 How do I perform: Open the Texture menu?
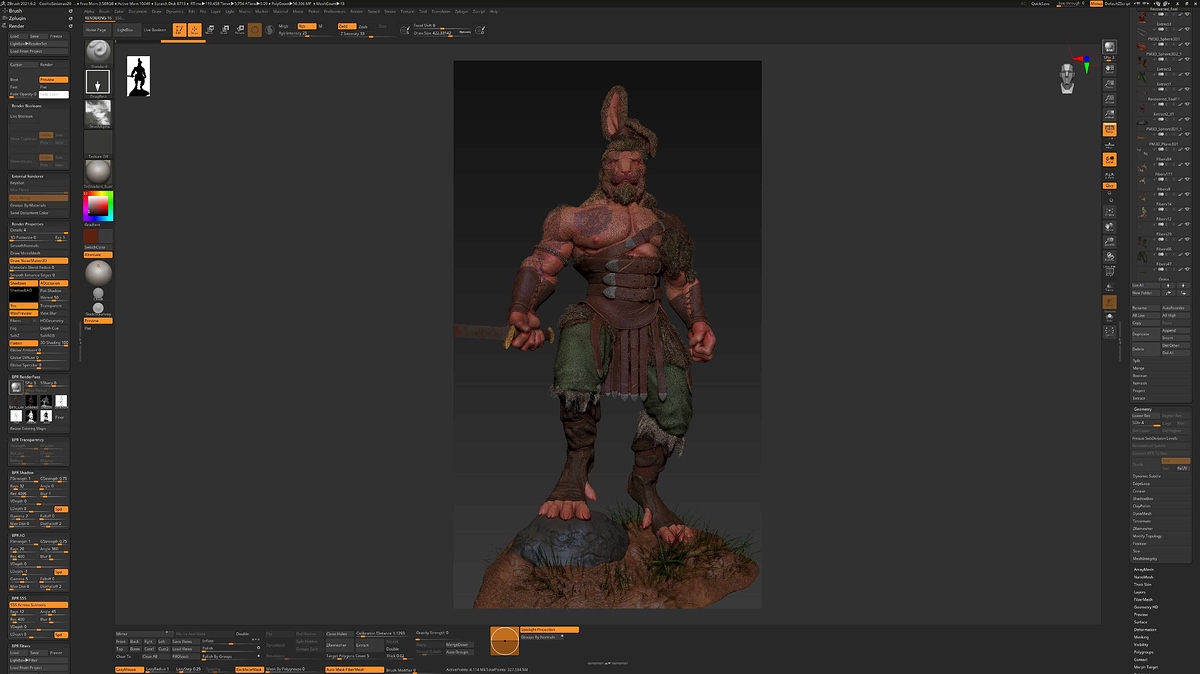pyautogui.click(x=407, y=11)
